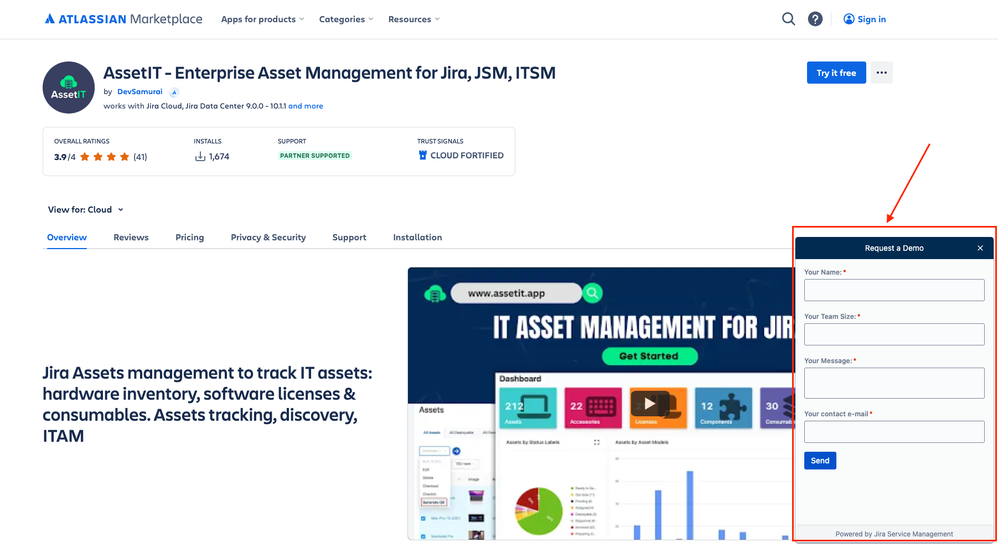The width and height of the screenshot is (998, 547).
Task: Expand Apps for products menu
Action: 262,19
